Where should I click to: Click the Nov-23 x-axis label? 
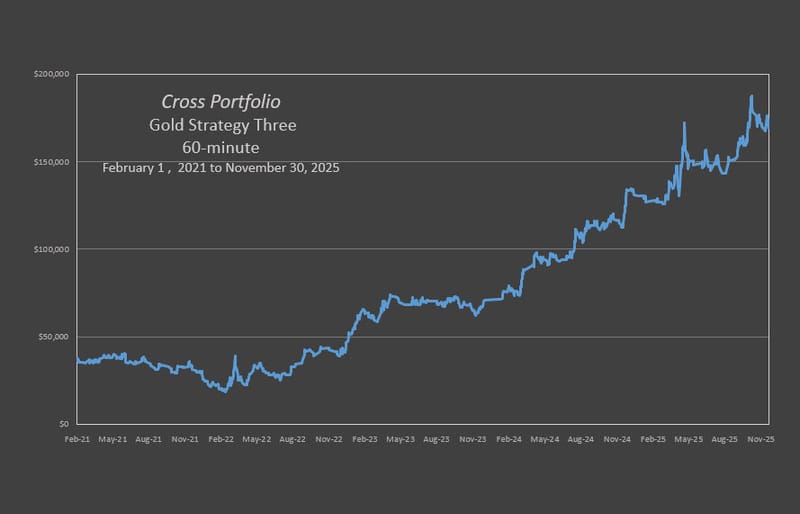[x=472, y=439]
